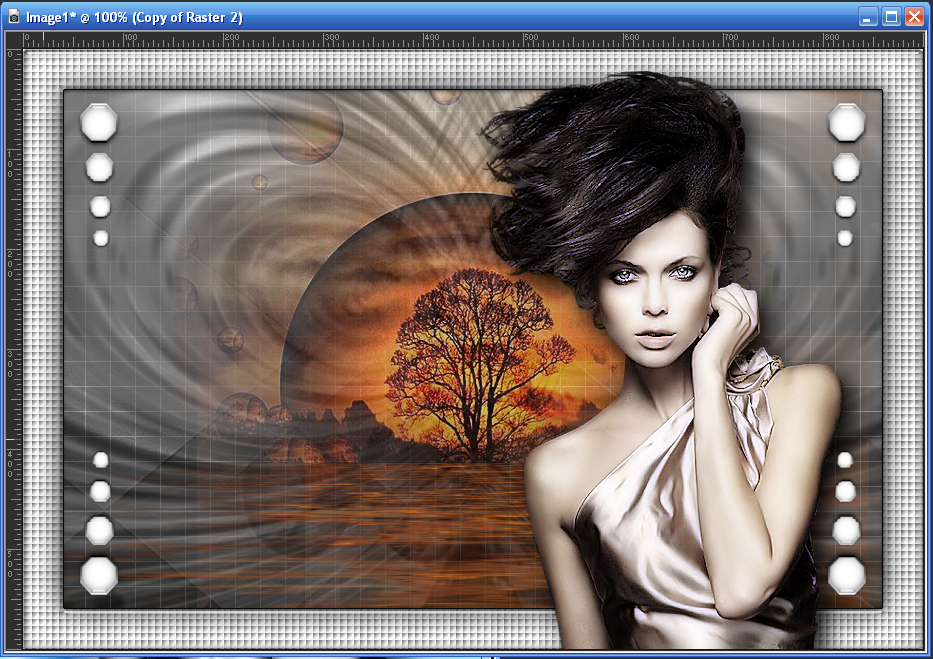Viewport: 933px width, 659px height.
Task: Close the Image1 image window
Action: click(x=914, y=17)
